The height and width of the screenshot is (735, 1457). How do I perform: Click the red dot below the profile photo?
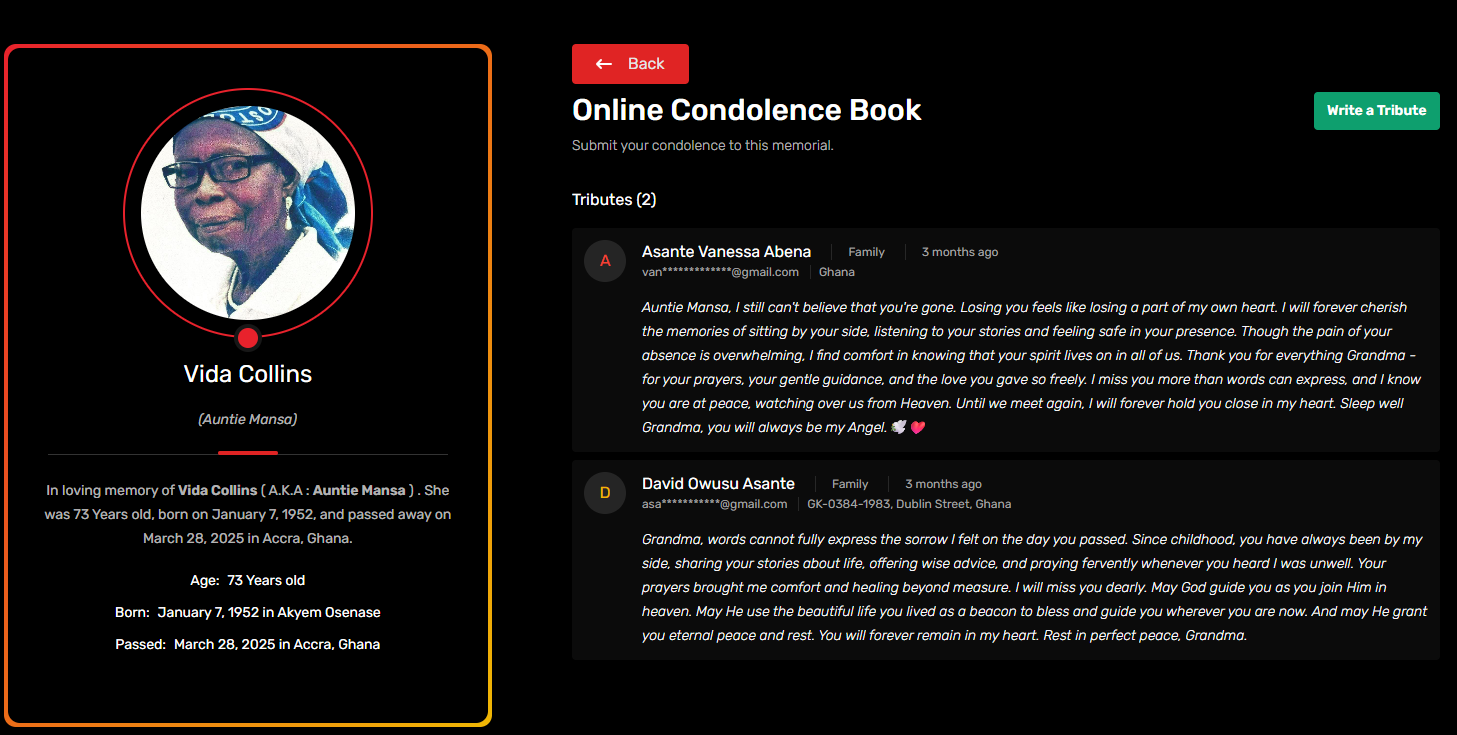coord(248,338)
